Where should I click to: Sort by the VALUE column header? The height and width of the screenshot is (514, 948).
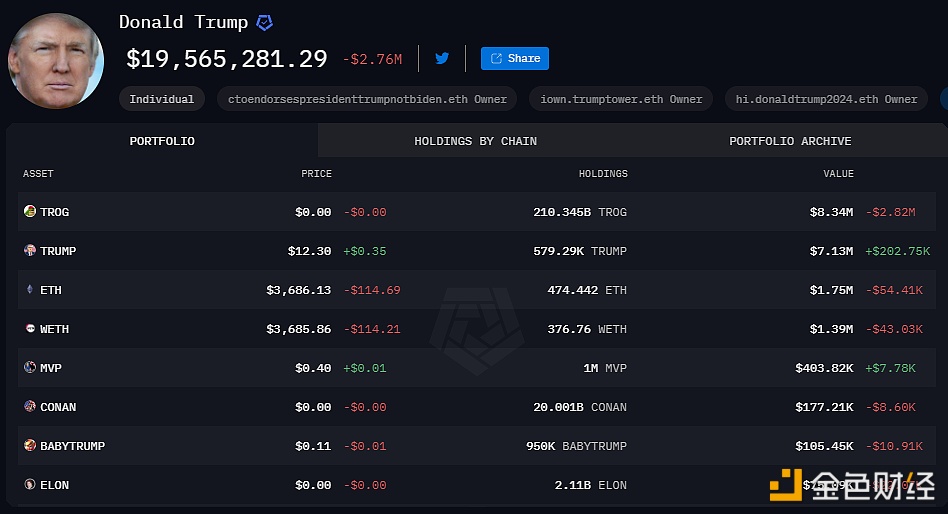838,174
